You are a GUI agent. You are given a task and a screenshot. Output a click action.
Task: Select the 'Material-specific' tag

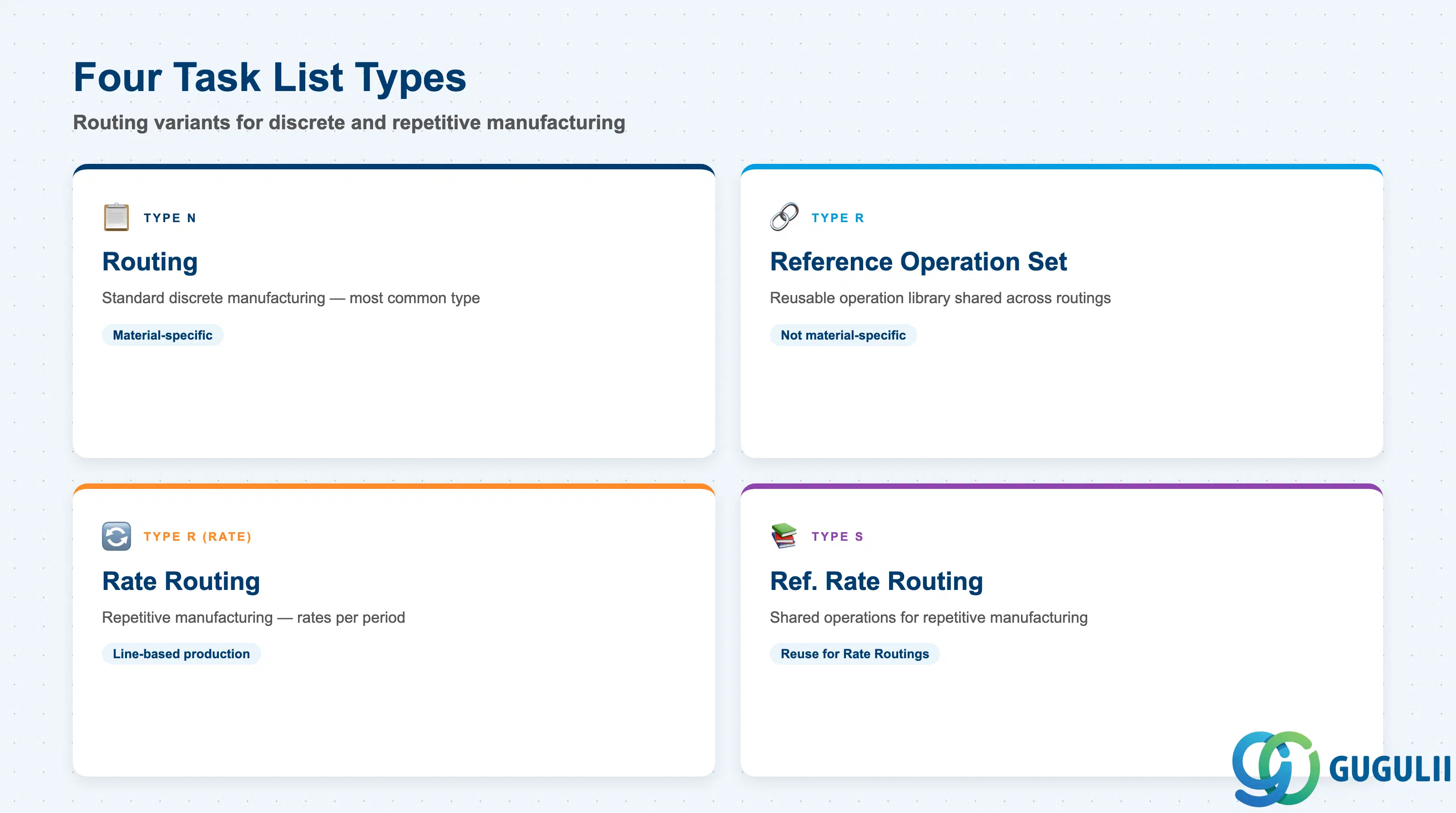pyautogui.click(x=163, y=335)
